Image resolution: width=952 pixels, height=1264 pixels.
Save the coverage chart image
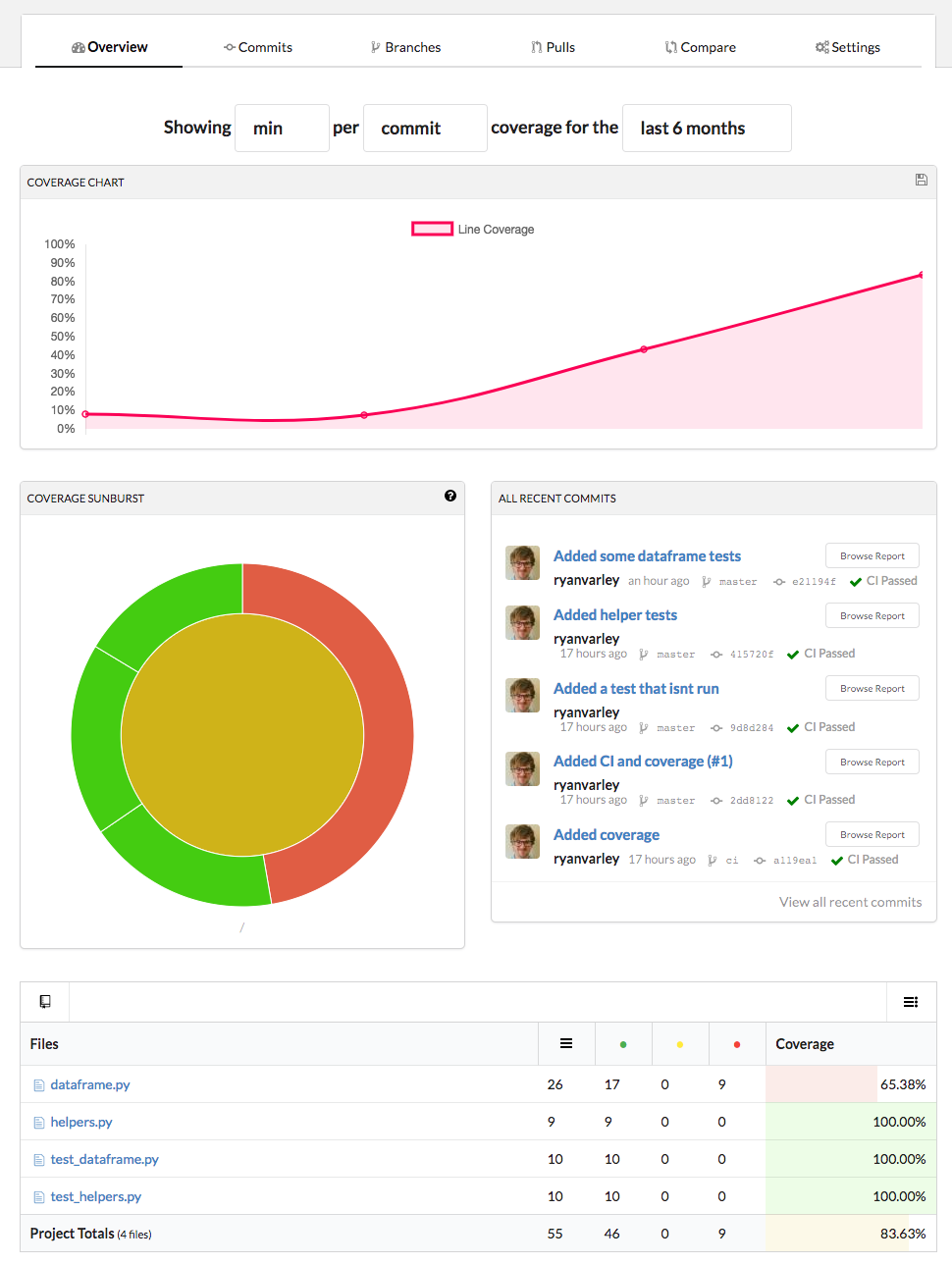(x=921, y=180)
